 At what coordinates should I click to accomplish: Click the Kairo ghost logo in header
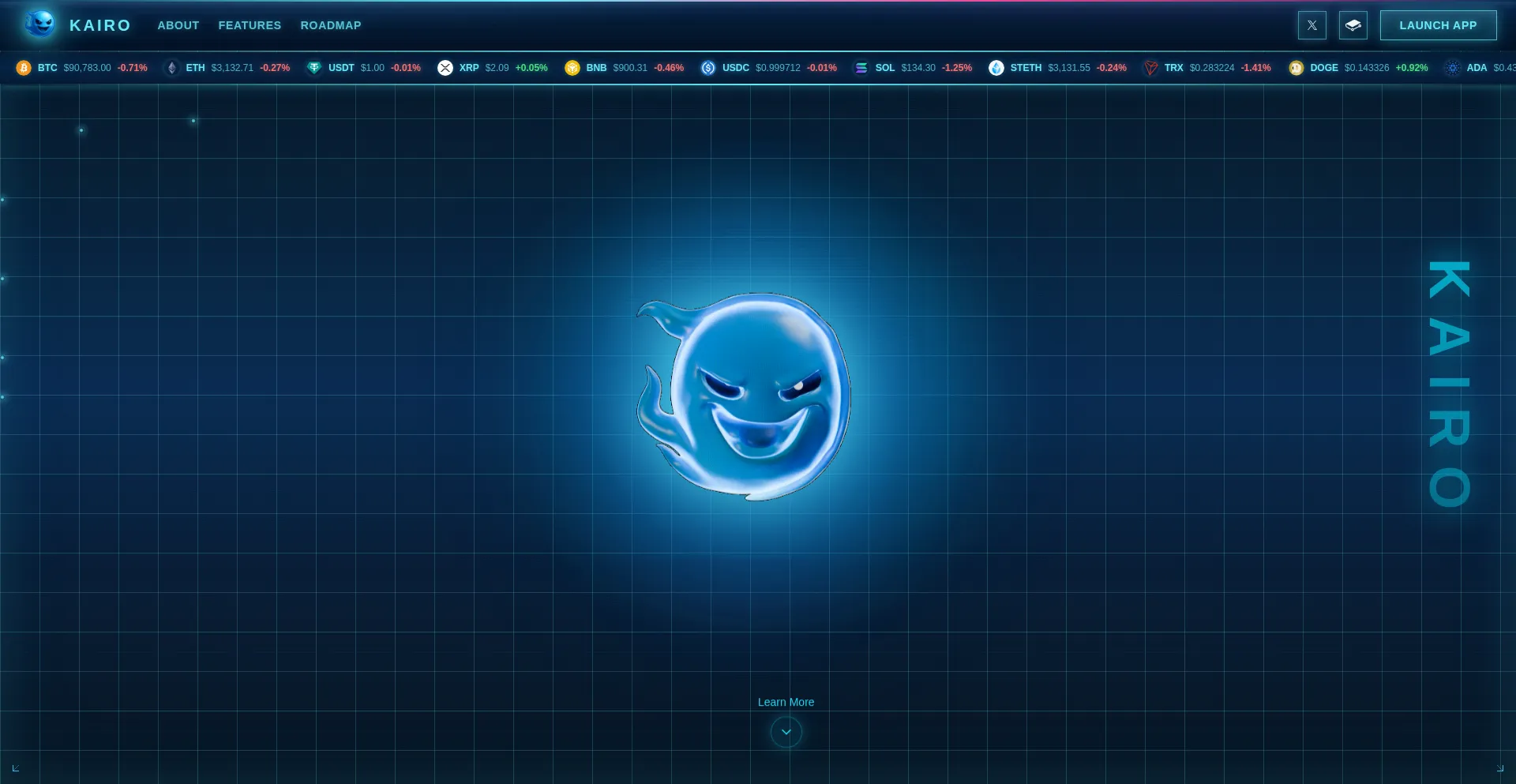tap(39, 24)
